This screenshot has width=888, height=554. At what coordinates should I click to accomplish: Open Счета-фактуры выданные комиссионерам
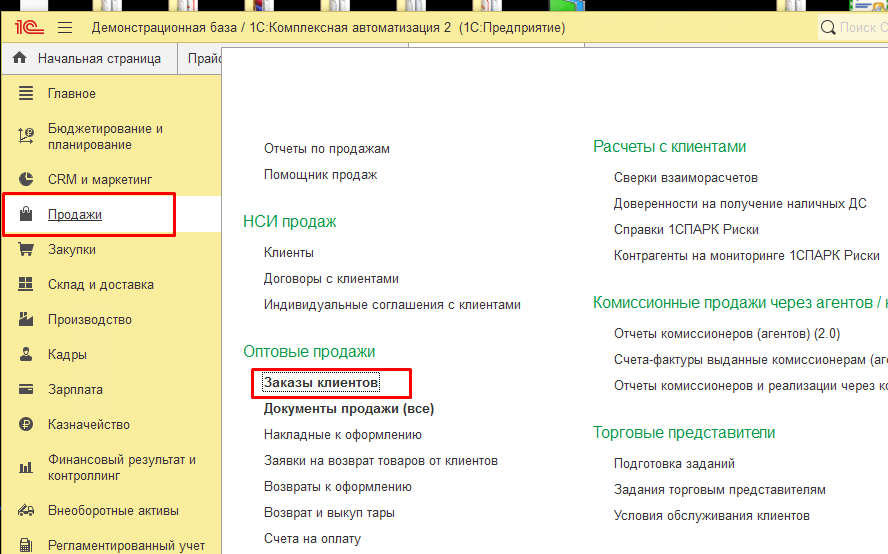click(x=751, y=360)
